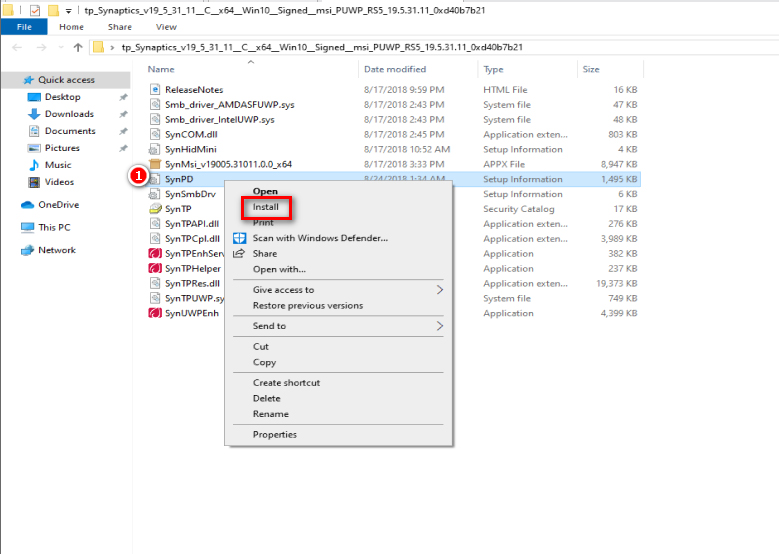Open Desktop in Quick access sidebar

click(63, 97)
